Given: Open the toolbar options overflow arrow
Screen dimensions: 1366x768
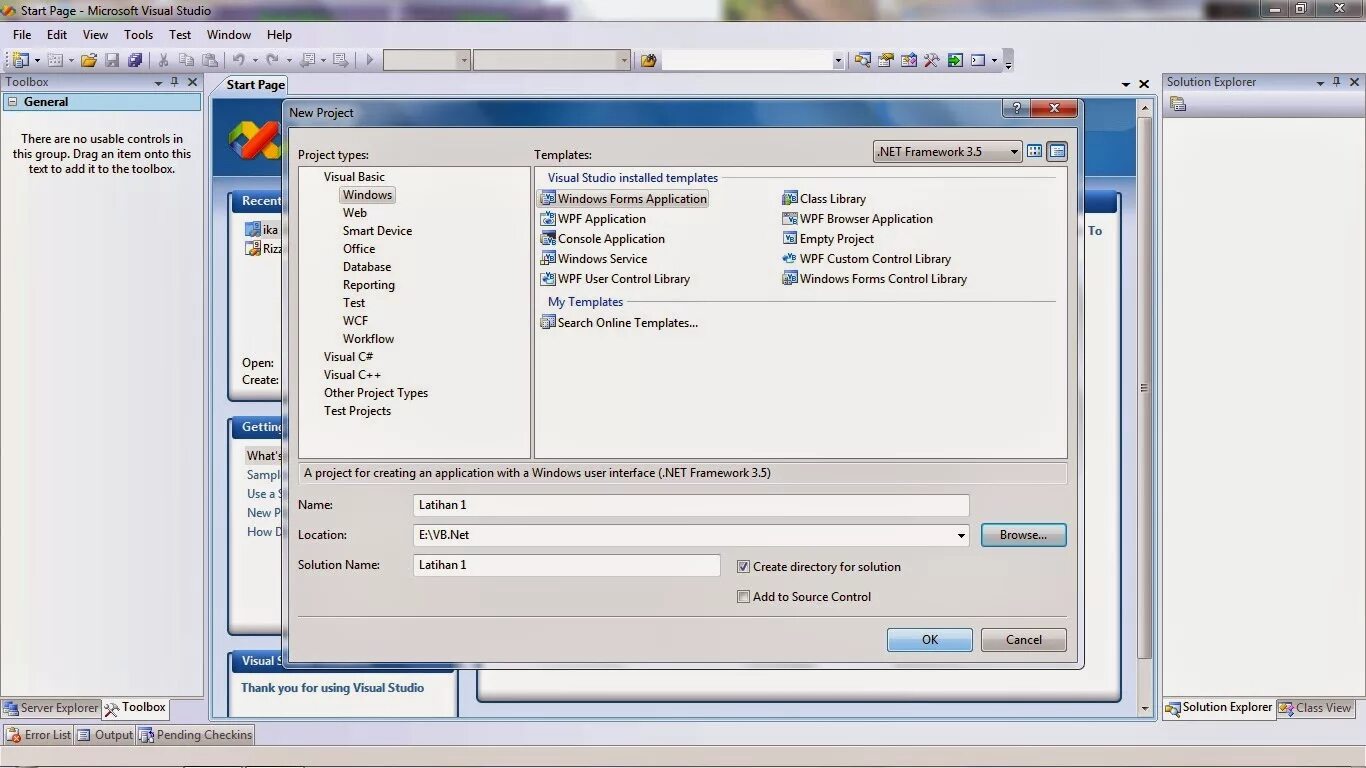Looking at the screenshot, I should 1008,62.
